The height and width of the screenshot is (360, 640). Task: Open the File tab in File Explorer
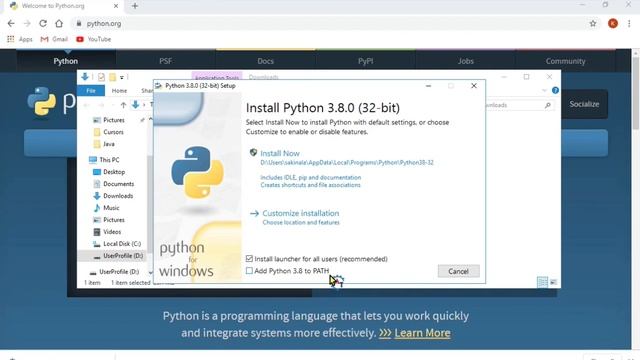[91, 91]
